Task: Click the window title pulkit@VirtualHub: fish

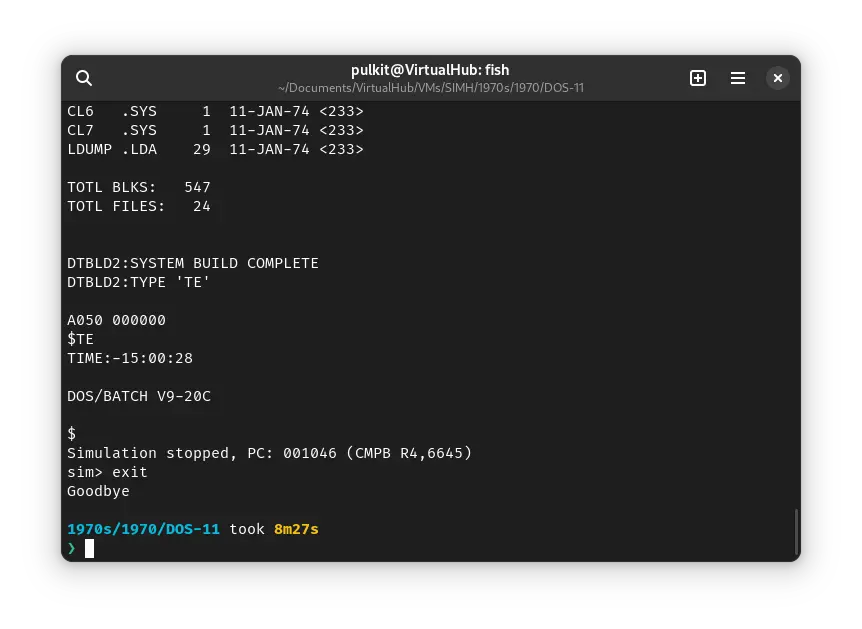Action: click(430, 69)
